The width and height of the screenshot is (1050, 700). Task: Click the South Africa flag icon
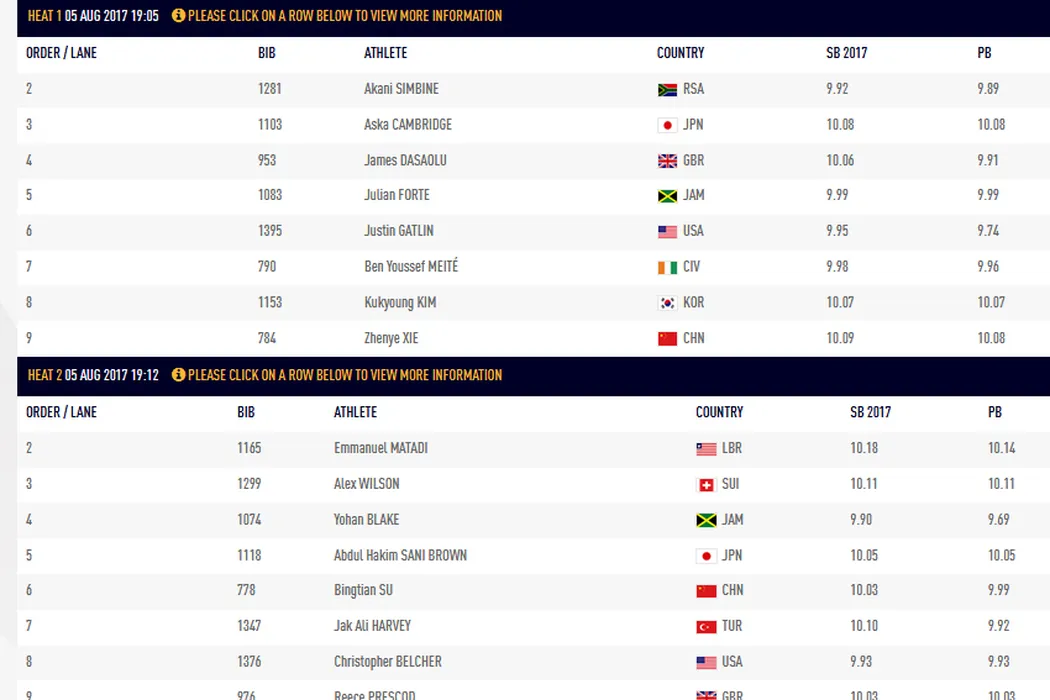[x=667, y=90]
